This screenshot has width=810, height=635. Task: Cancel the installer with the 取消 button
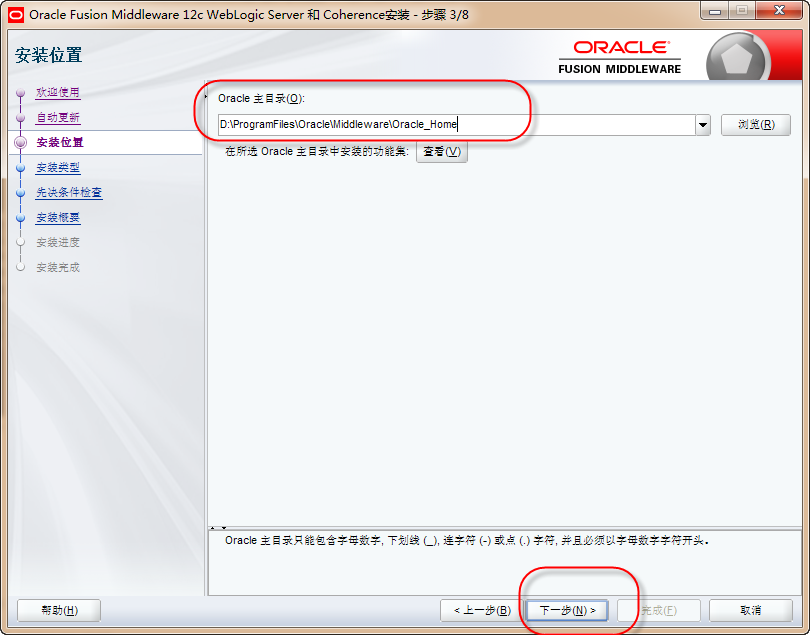[751, 610]
